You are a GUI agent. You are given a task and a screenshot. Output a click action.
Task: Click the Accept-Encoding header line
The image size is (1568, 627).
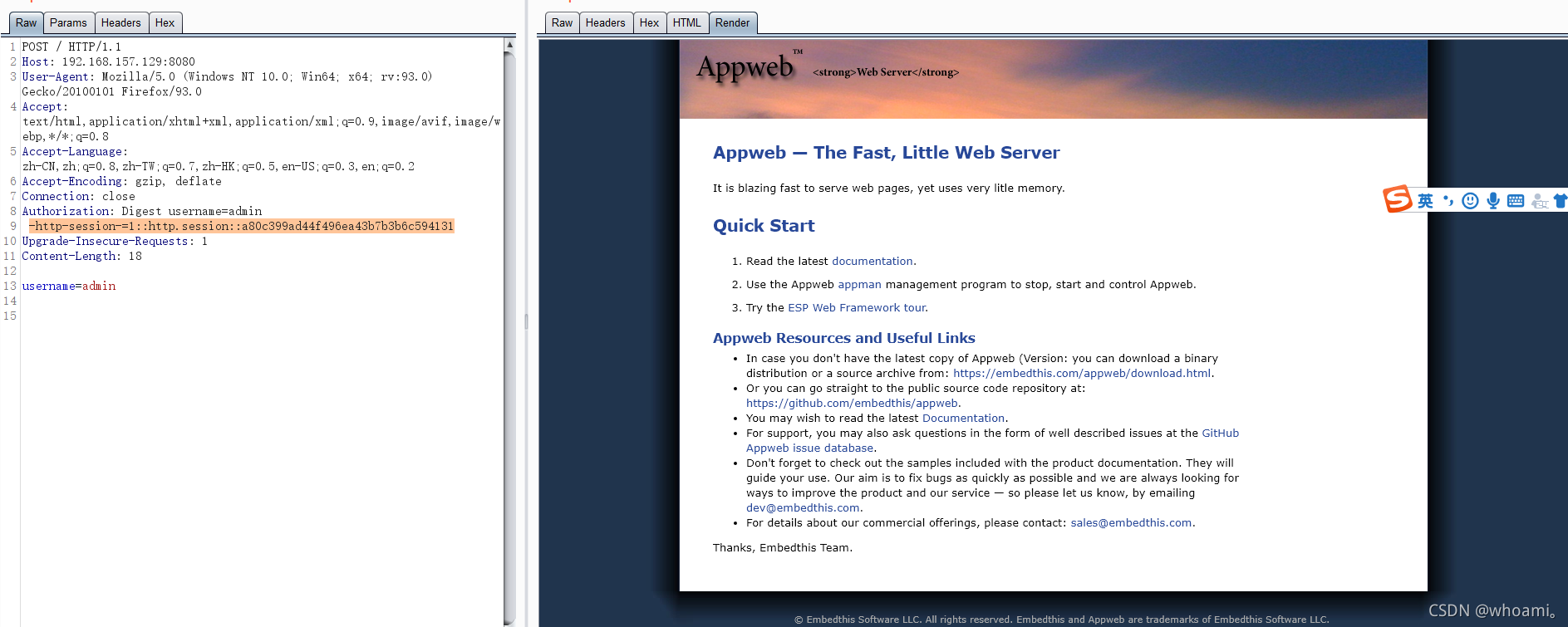coord(122,181)
